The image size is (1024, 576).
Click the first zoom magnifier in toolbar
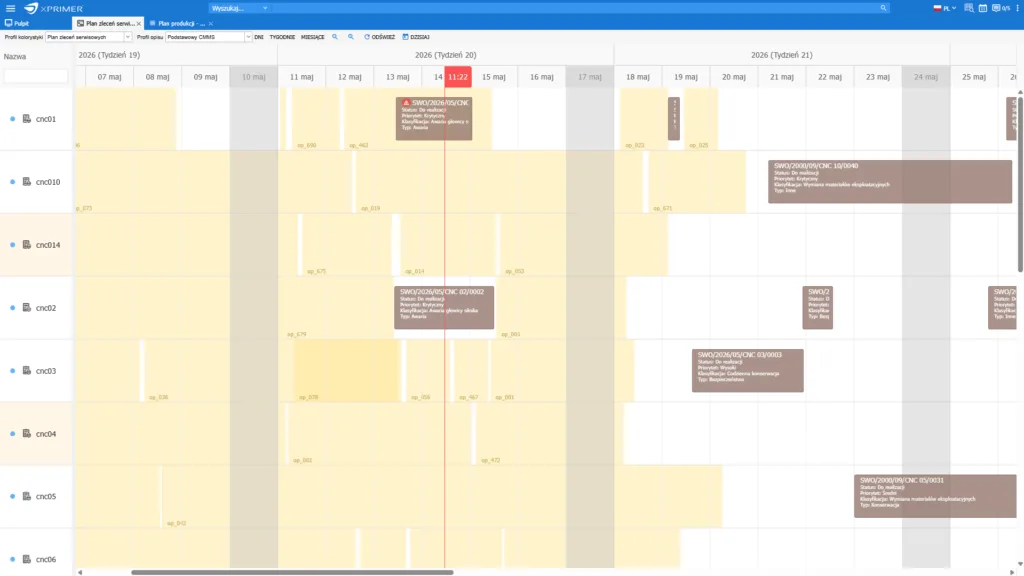(x=335, y=37)
